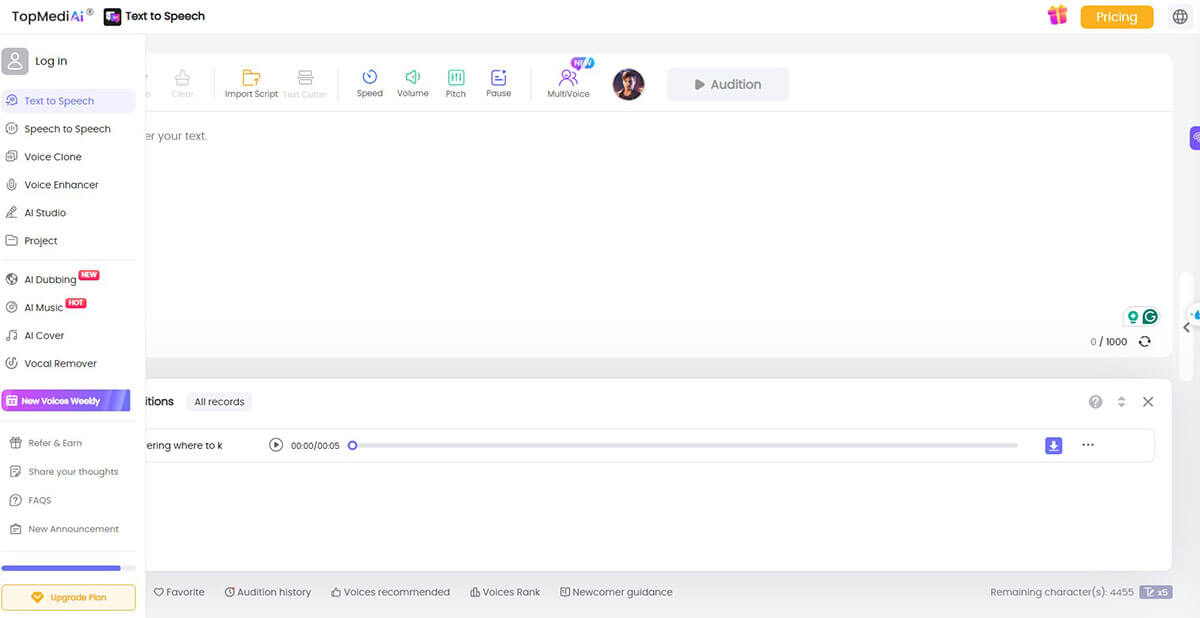Click the Audition button

(727, 85)
